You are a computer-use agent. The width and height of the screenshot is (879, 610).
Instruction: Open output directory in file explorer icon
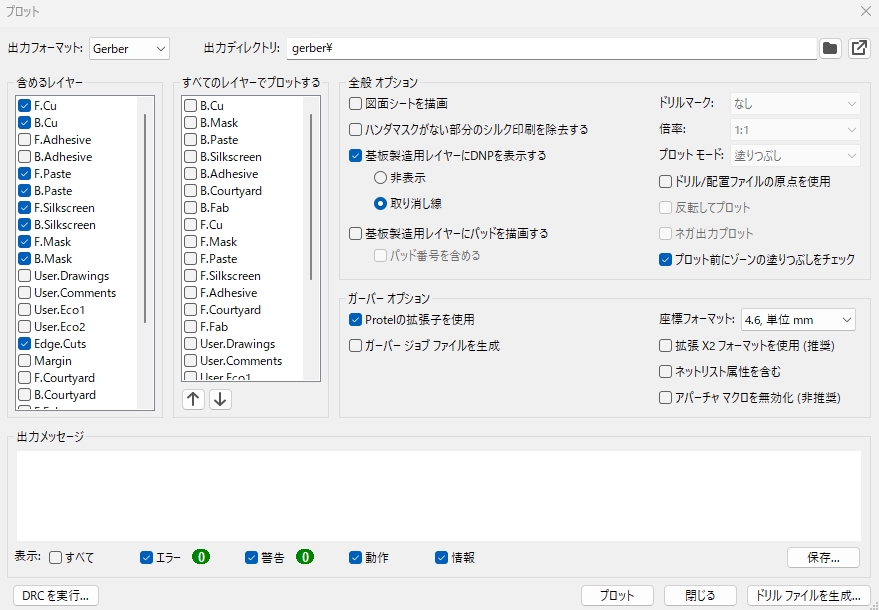click(858, 48)
